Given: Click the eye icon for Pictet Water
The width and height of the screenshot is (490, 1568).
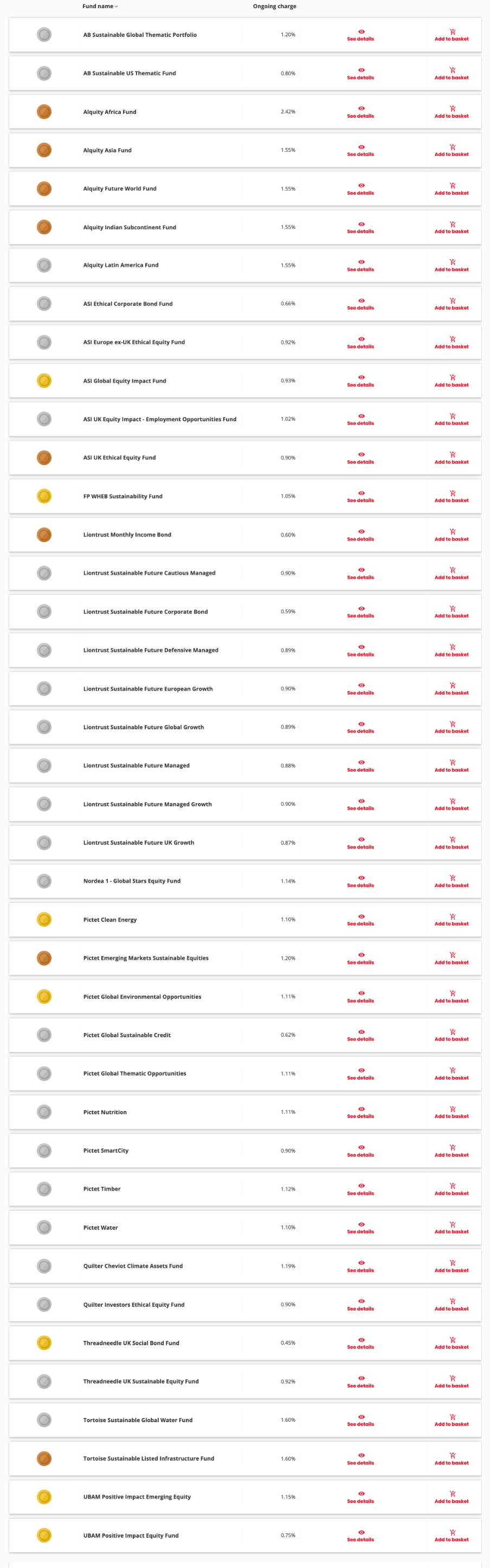Looking at the screenshot, I should tap(361, 1224).
